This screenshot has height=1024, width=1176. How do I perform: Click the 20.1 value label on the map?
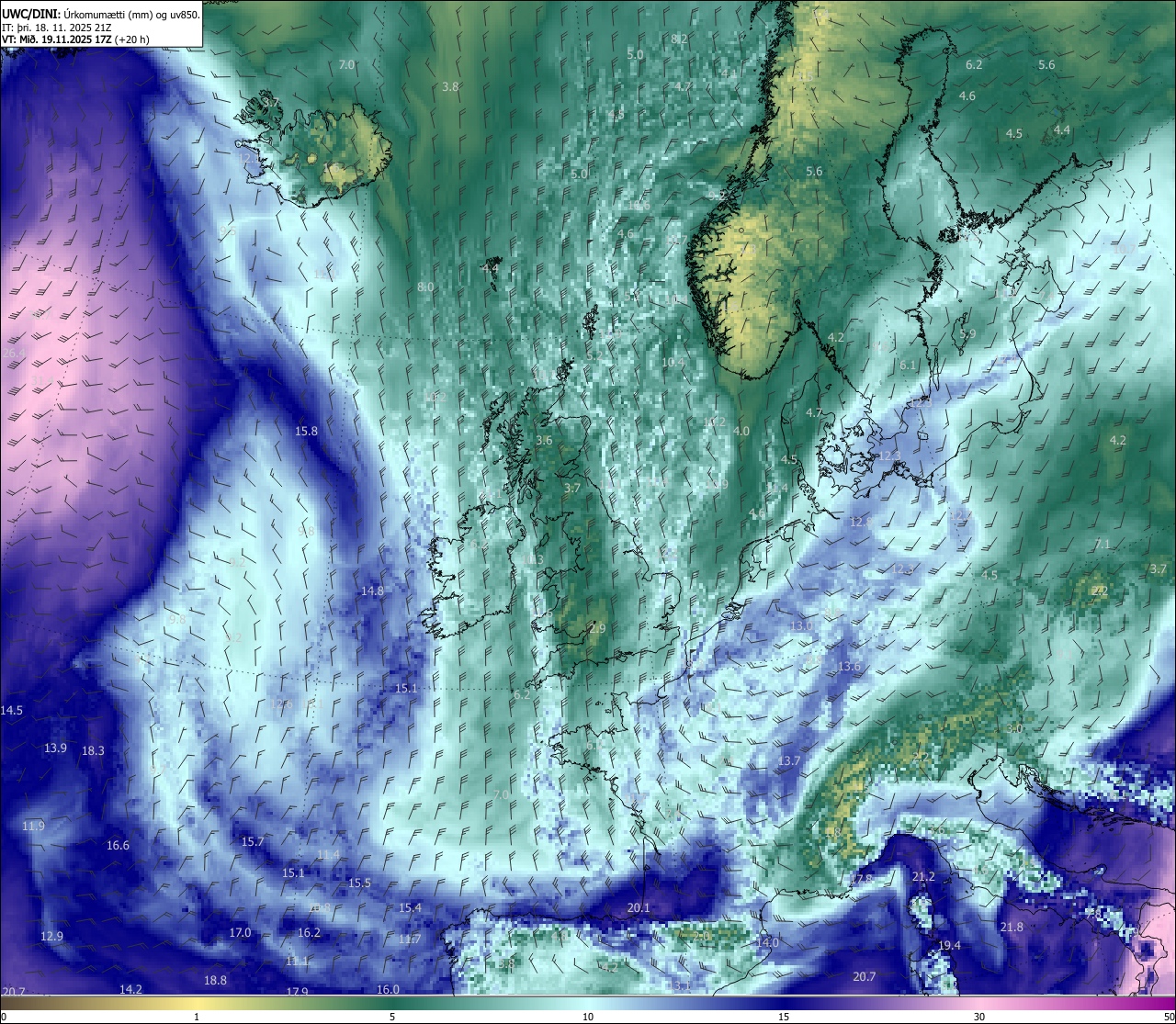coord(639,908)
